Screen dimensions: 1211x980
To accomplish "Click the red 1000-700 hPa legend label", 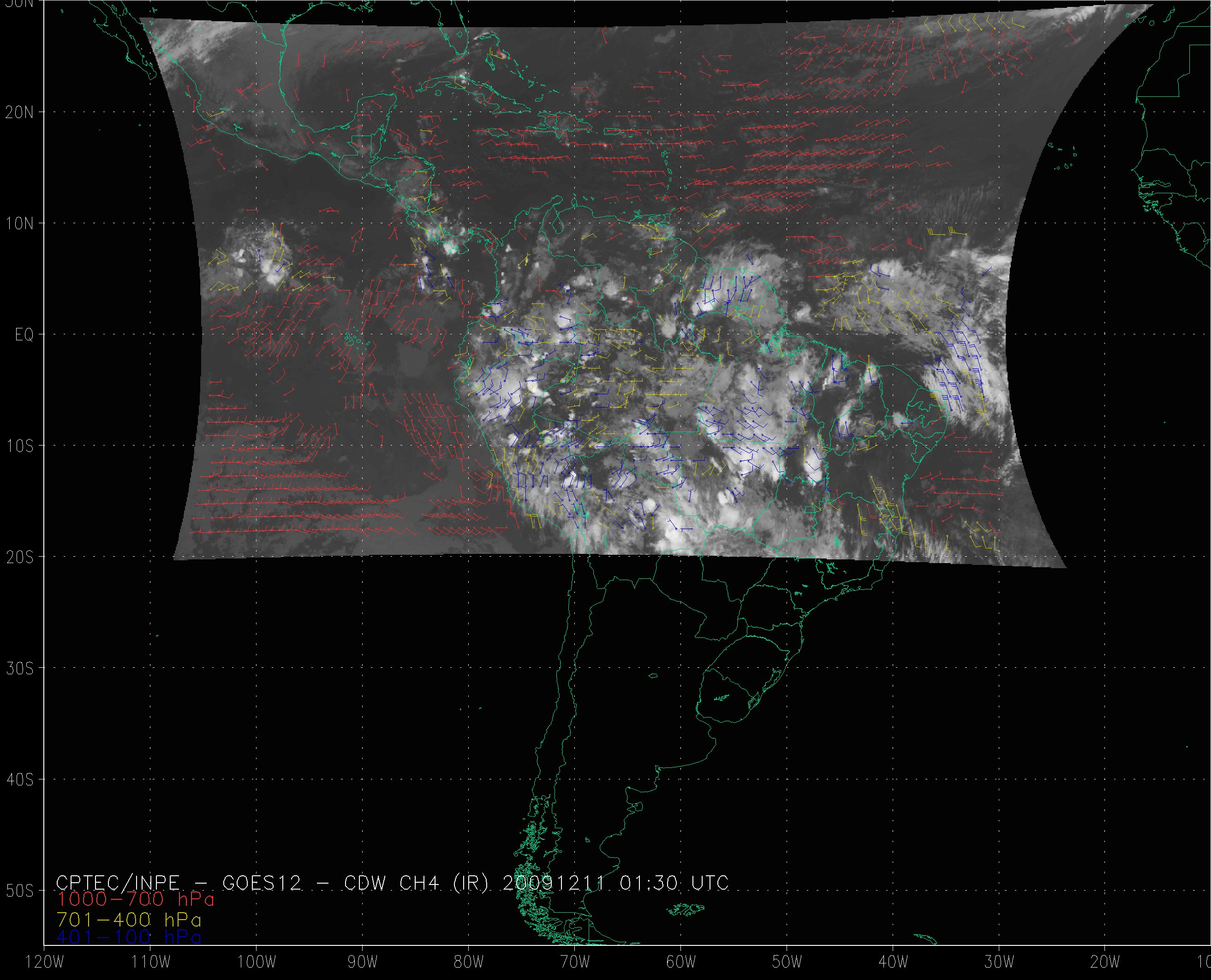I will click(136, 900).
